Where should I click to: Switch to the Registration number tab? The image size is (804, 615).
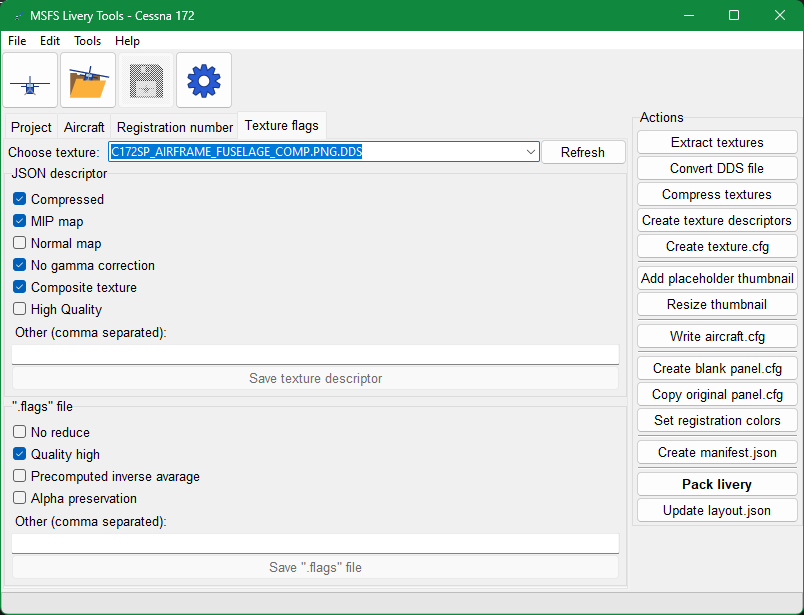tap(175, 127)
